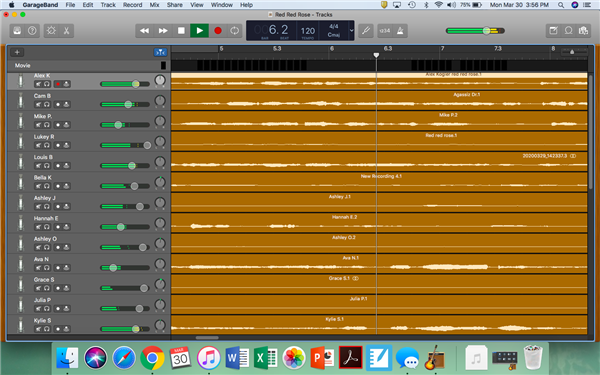Open the Notepad button
The height and width of the screenshot is (375, 600).
(553, 31)
